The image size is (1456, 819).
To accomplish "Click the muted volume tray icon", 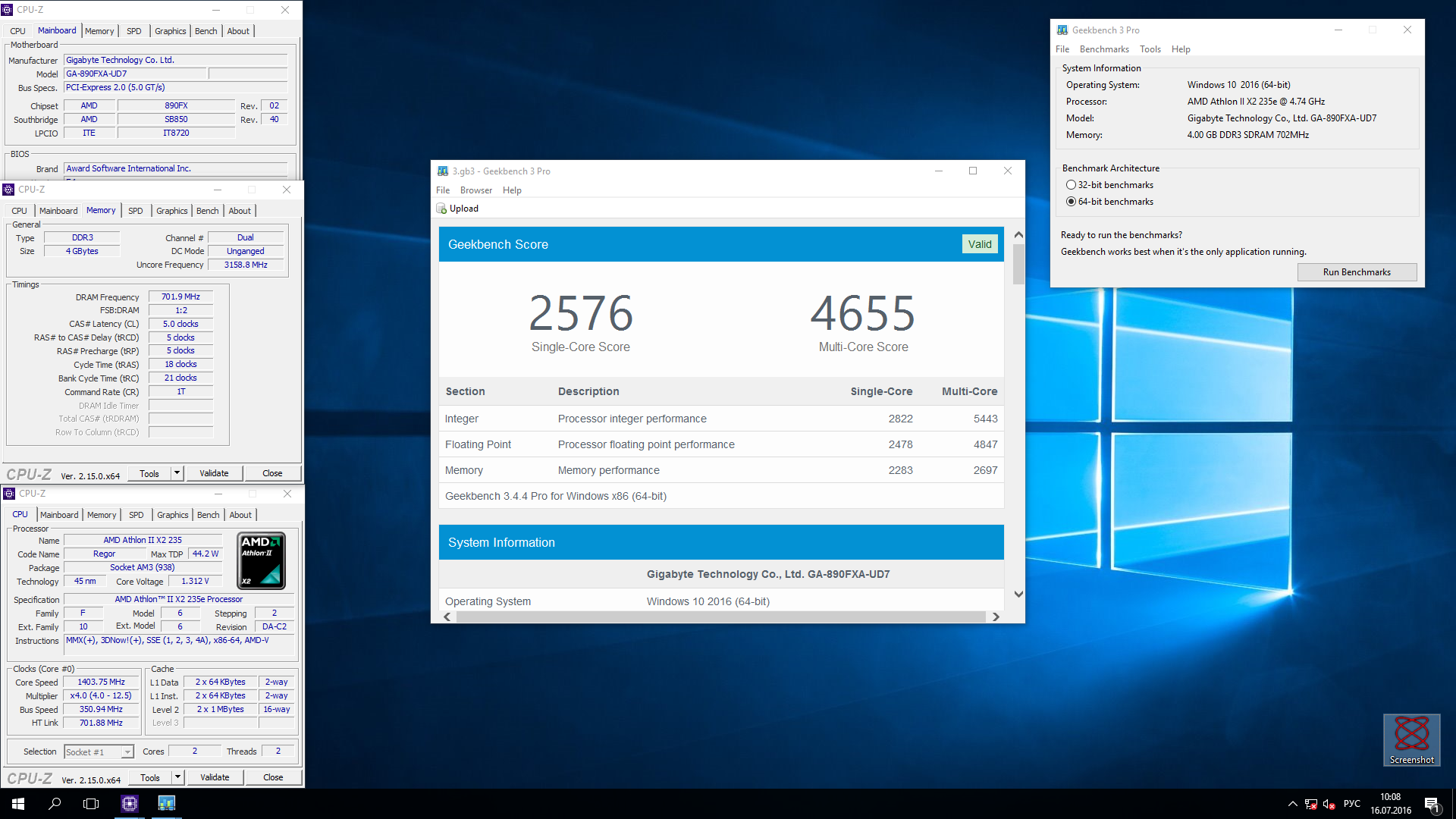I will point(1329,804).
